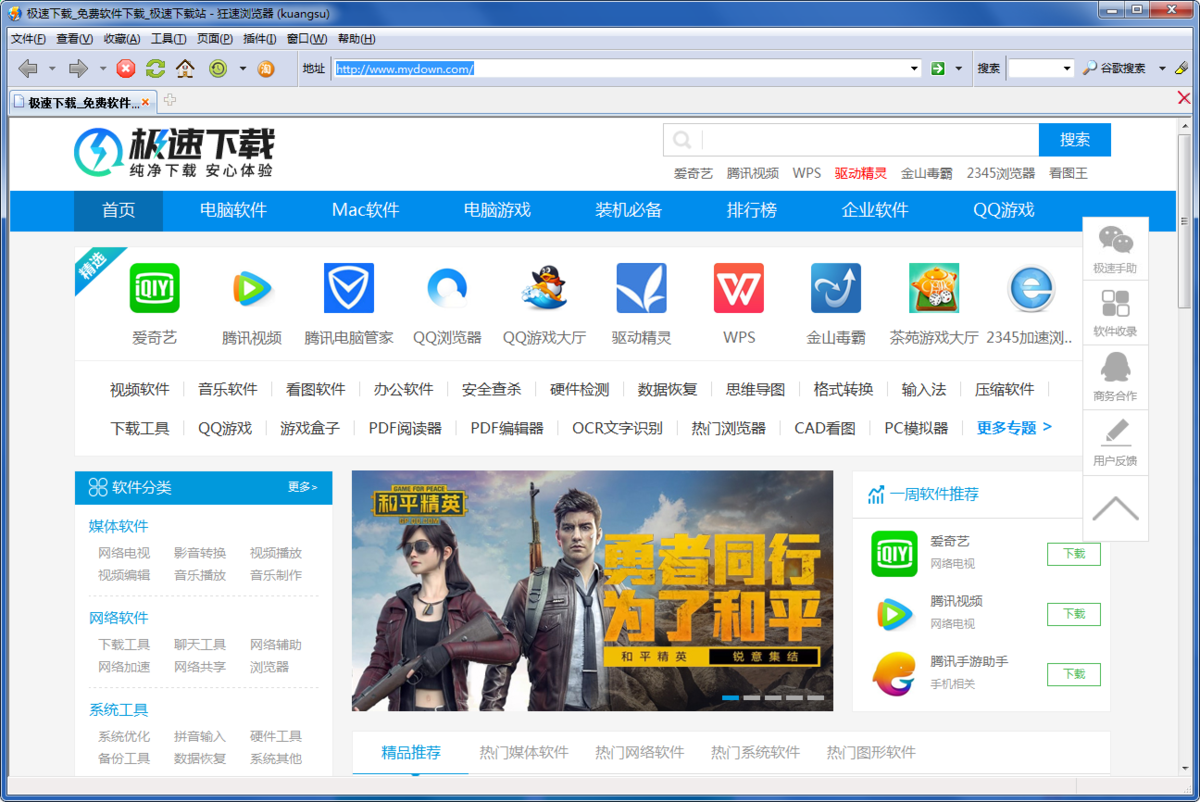The height and width of the screenshot is (802, 1200).
Task: Click the 和平精英 banner image
Action: pos(592,591)
